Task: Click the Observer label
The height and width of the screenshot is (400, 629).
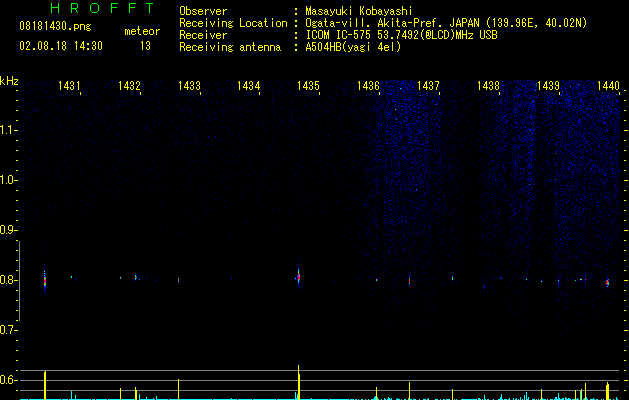Action: tap(203, 12)
